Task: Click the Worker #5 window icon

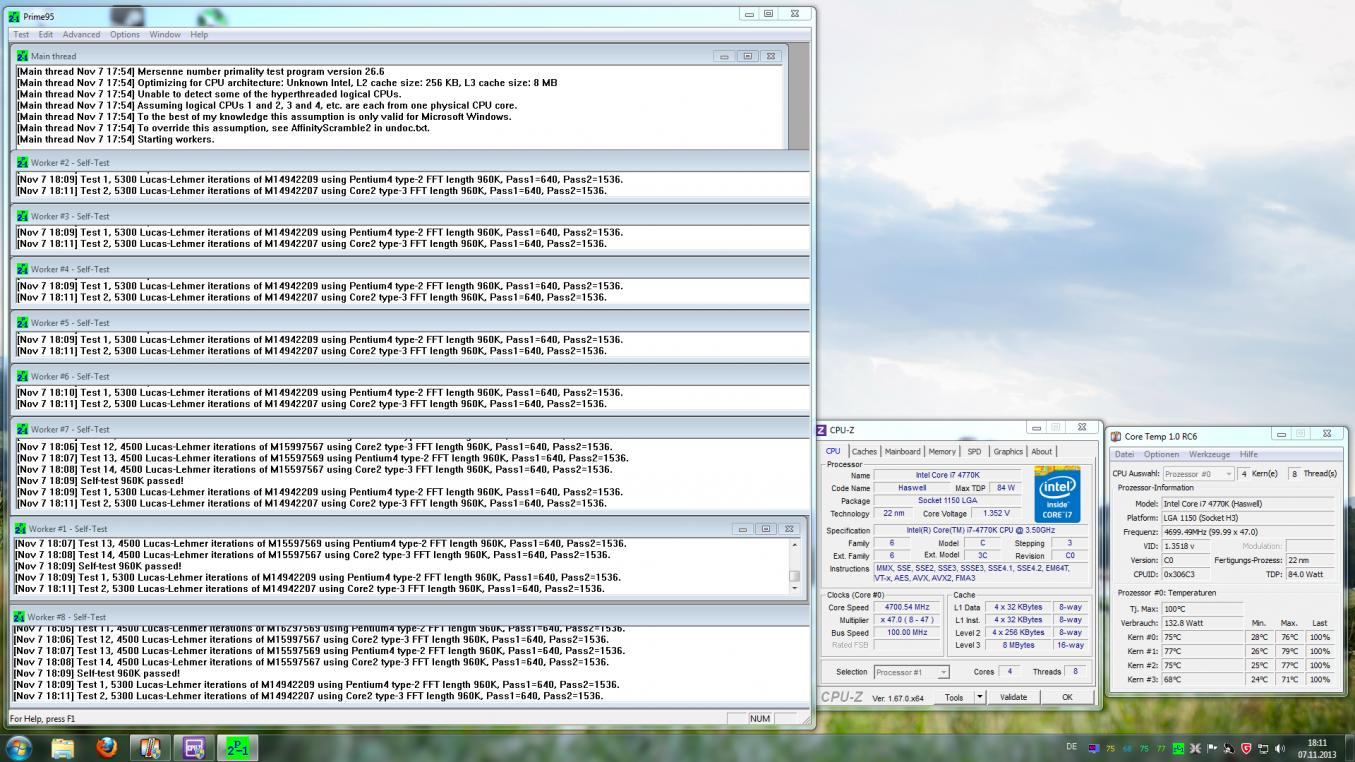Action: 23,323
